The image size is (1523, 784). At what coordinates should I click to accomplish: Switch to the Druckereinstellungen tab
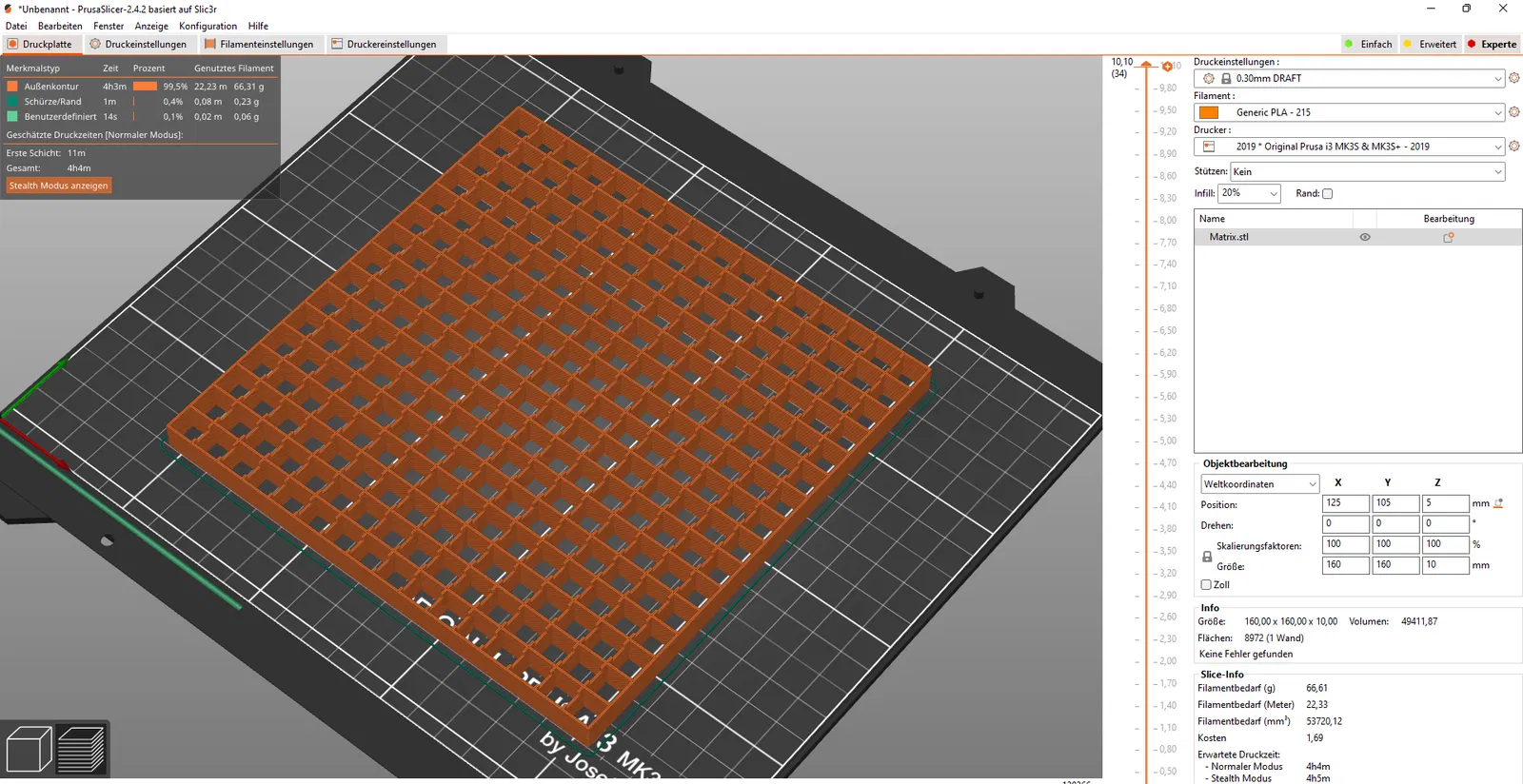coord(385,44)
